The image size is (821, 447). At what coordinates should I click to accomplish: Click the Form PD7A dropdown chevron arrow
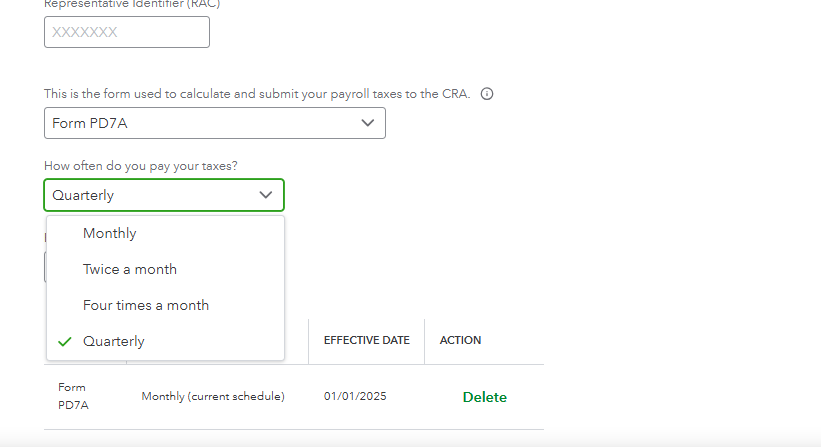(x=368, y=123)
